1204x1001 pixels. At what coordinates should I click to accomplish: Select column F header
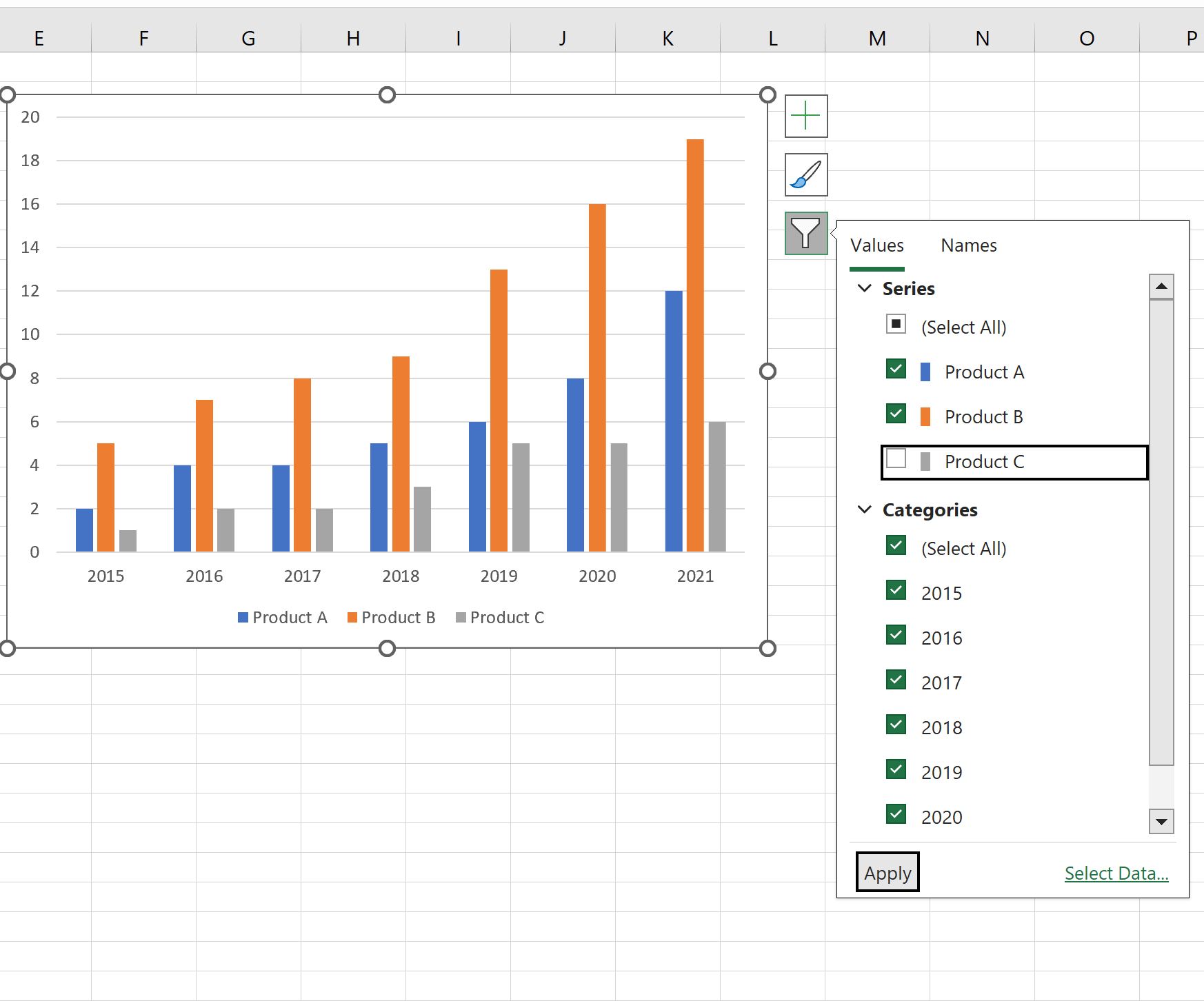pyautogui.click(x=143, y=39)
